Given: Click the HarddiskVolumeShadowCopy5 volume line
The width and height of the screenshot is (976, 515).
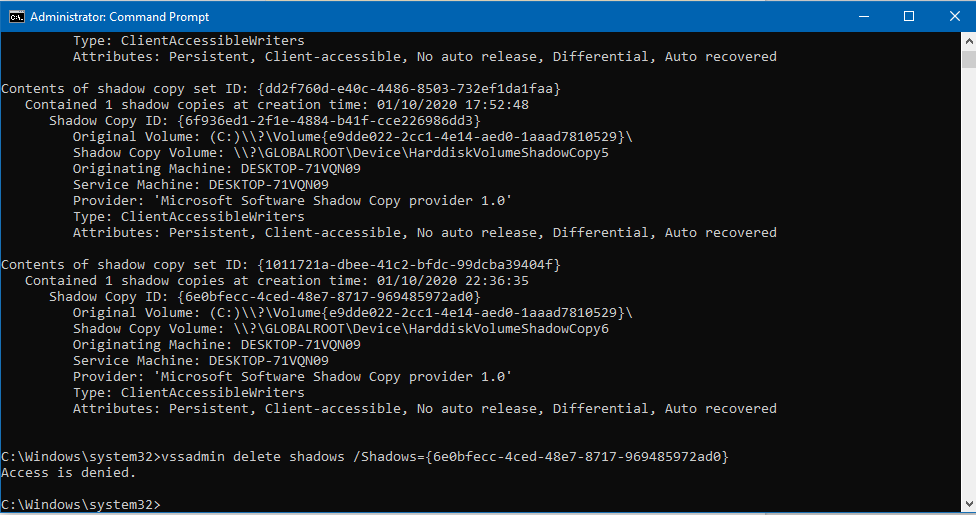Looking at the screenshot, I should (340, 153).
